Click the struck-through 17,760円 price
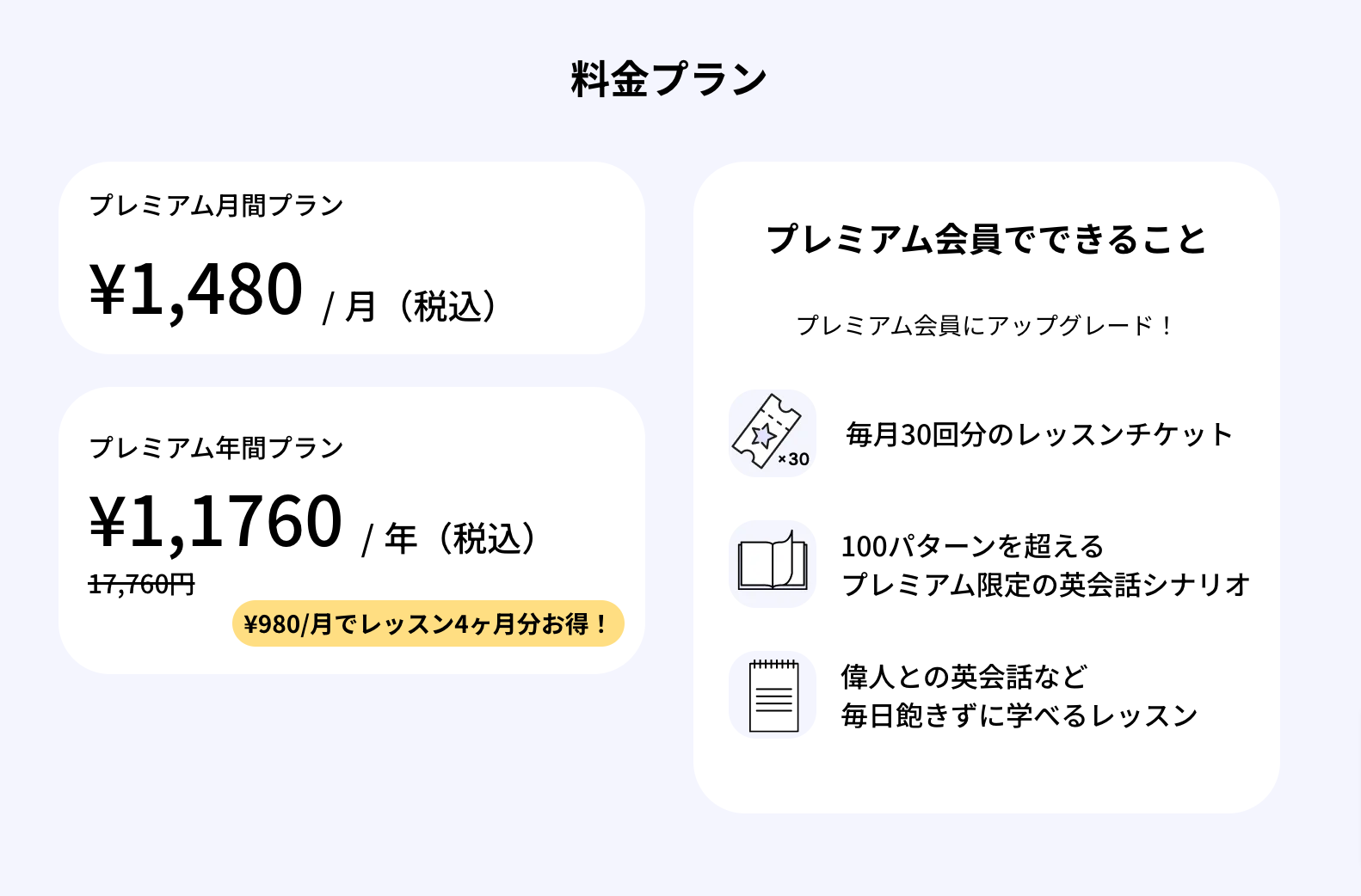The width and height of the screenshot is (1361, 896). pyautogui.click(x=142, y=585)
